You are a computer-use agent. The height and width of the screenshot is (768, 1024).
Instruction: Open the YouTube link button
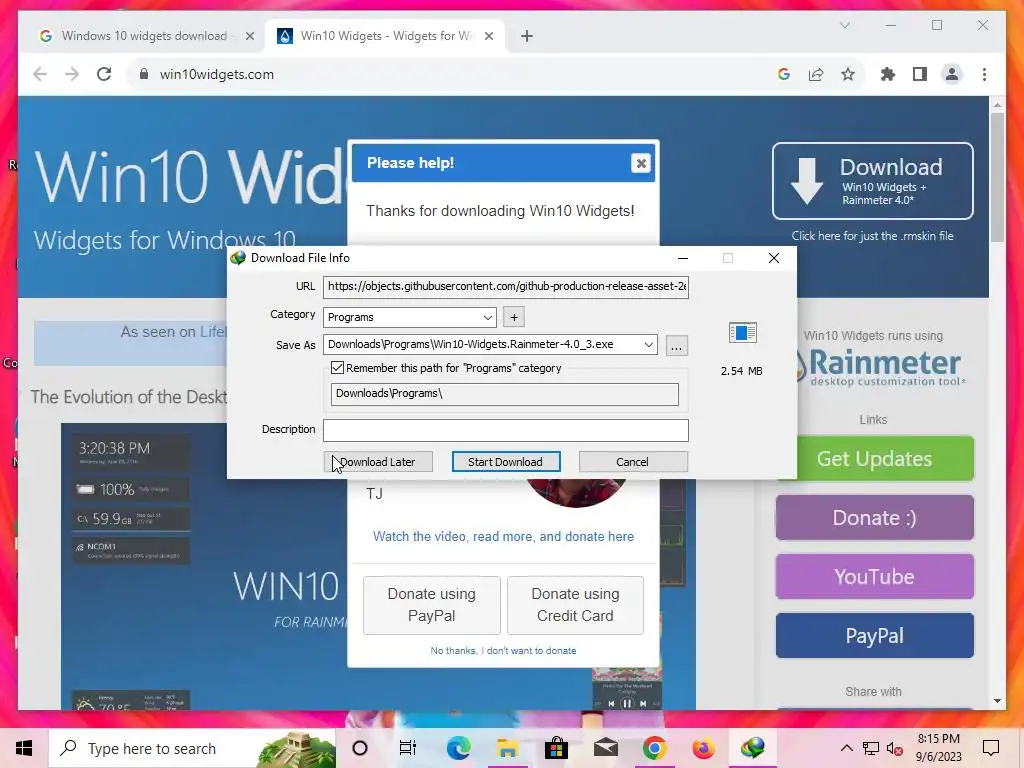coord(874,577)
